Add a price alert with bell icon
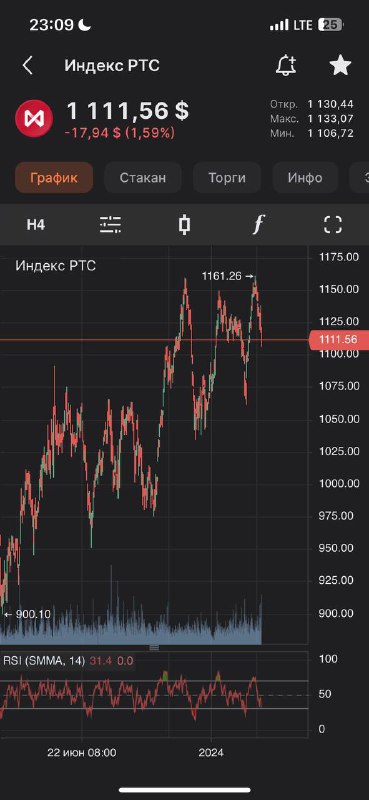This screenshot has height=800, width=369. point(286,65)
